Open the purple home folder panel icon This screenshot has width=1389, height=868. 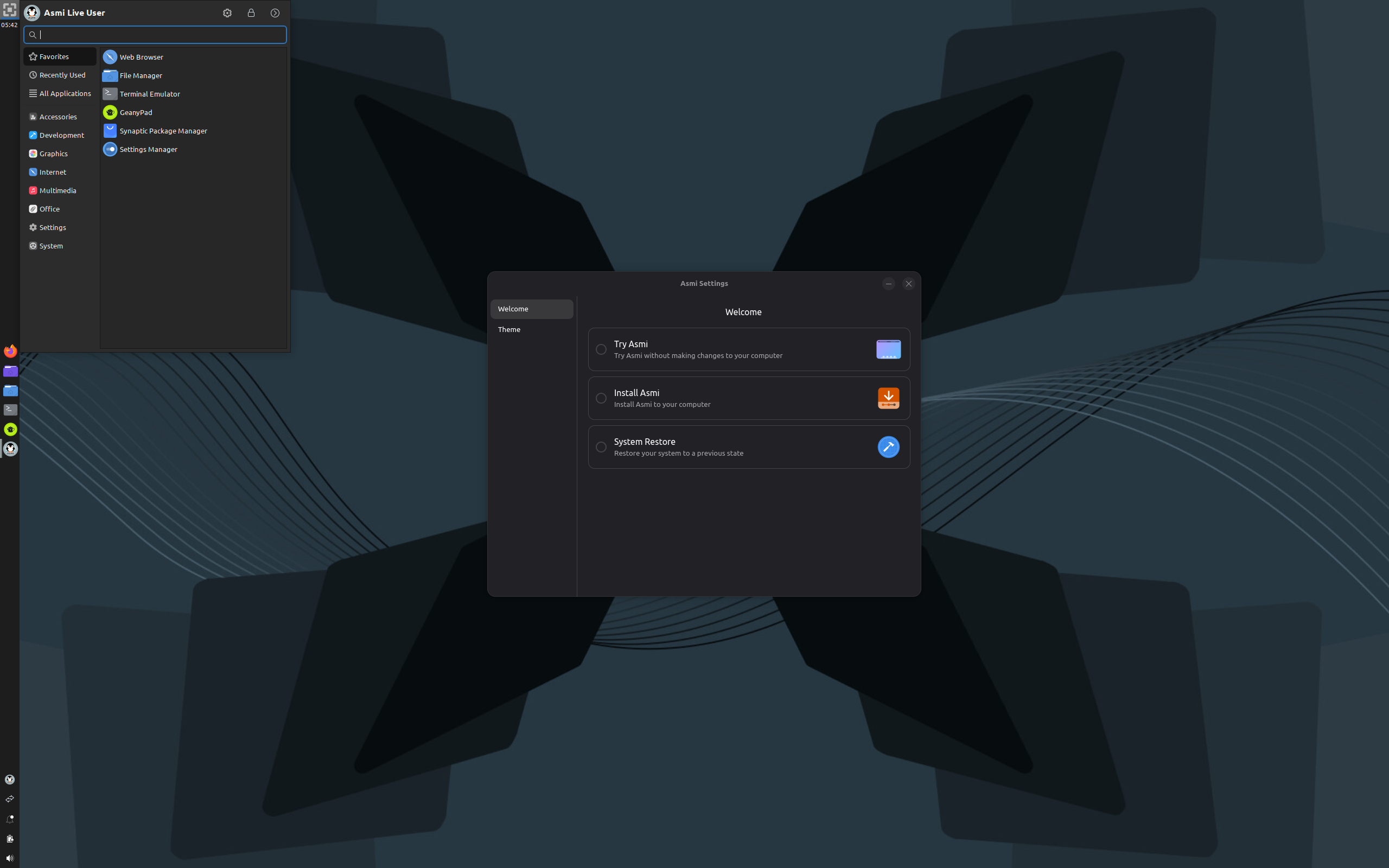coord(10,371)
